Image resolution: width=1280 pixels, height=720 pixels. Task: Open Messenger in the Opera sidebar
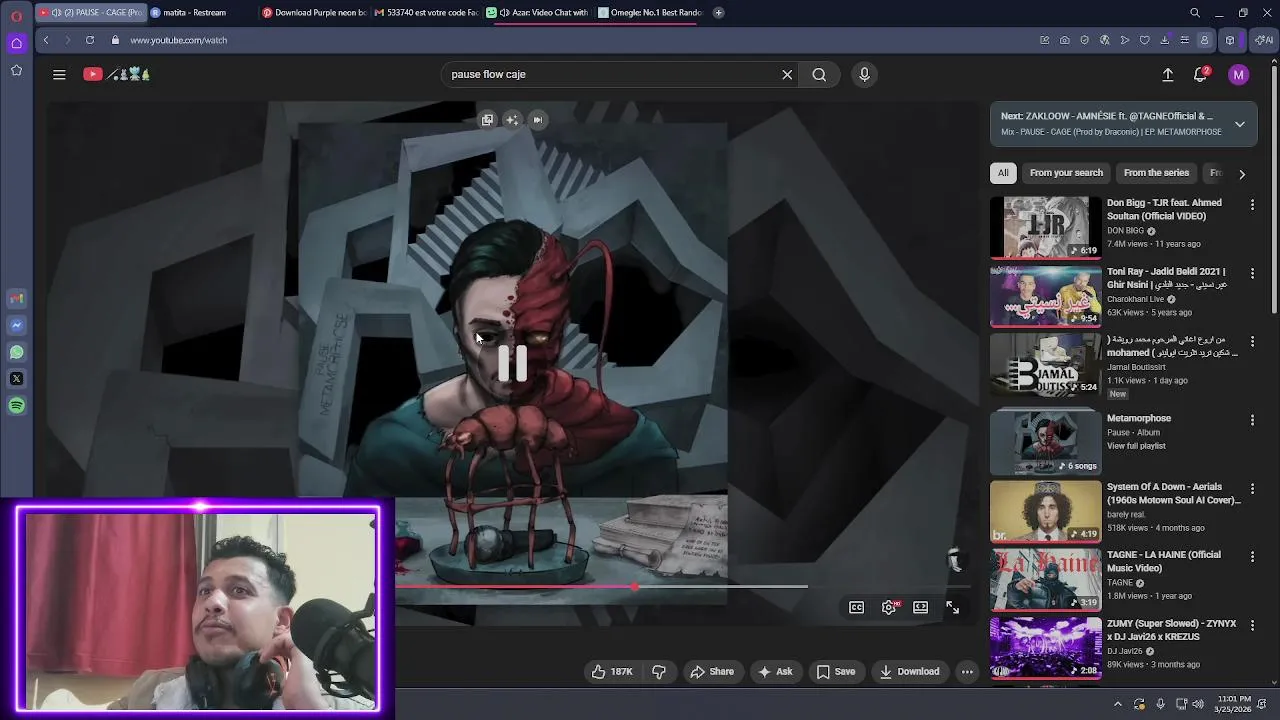tap(16, 325)
